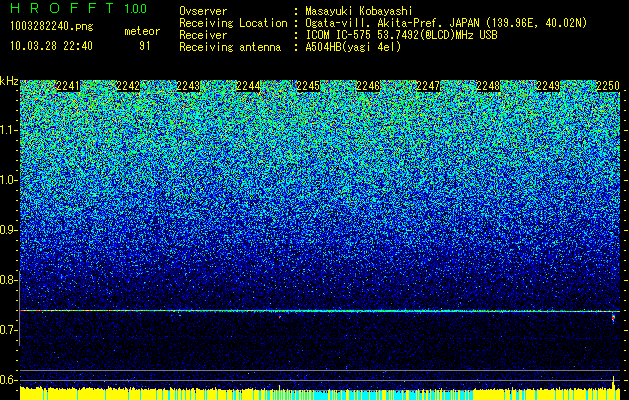Select the version number 1.0.0
This screenshot has width=629, height=400.
(x=135, y=8)
